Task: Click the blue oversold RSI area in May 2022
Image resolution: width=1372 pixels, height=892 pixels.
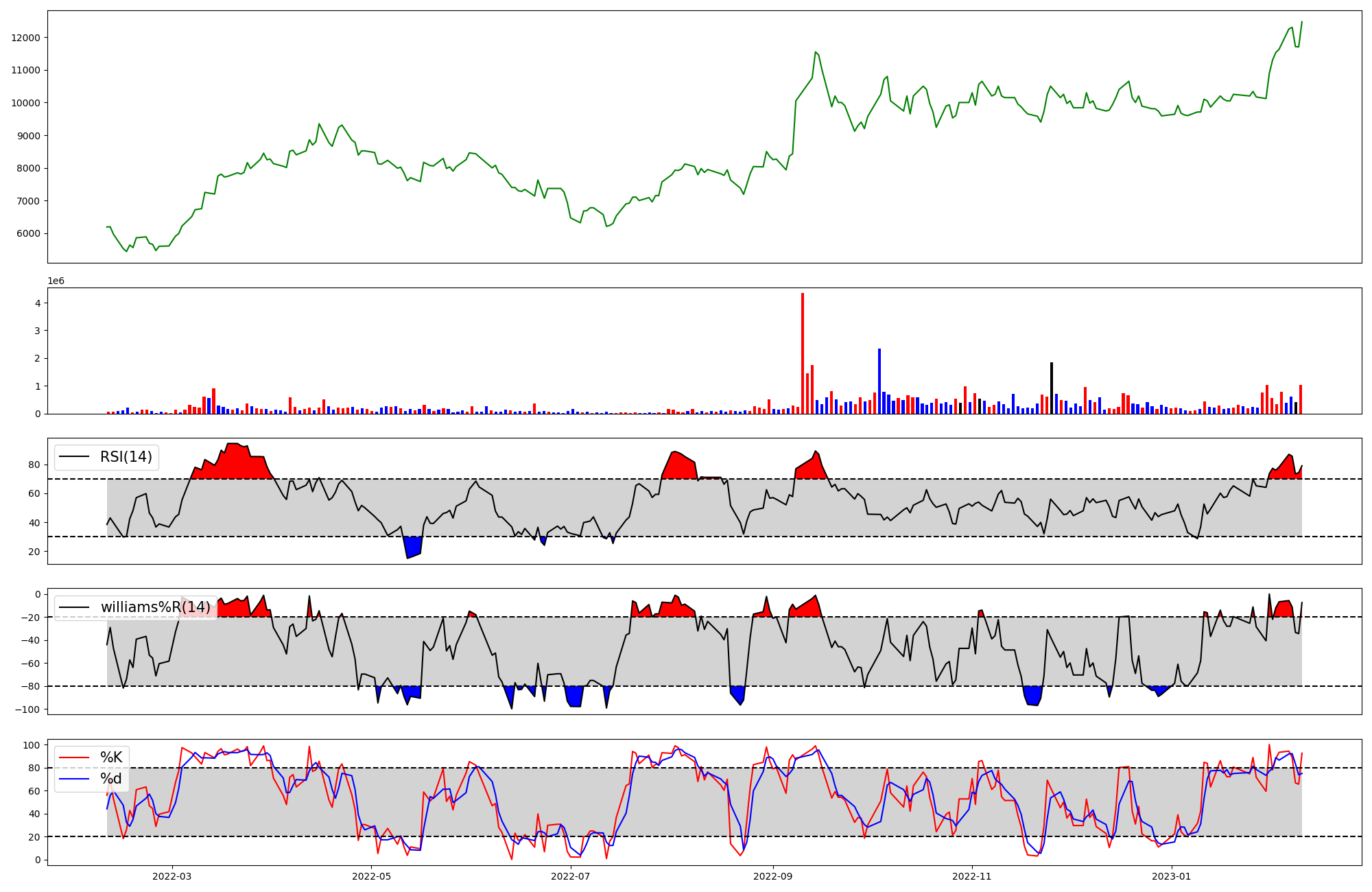Action: pos(413,547)
